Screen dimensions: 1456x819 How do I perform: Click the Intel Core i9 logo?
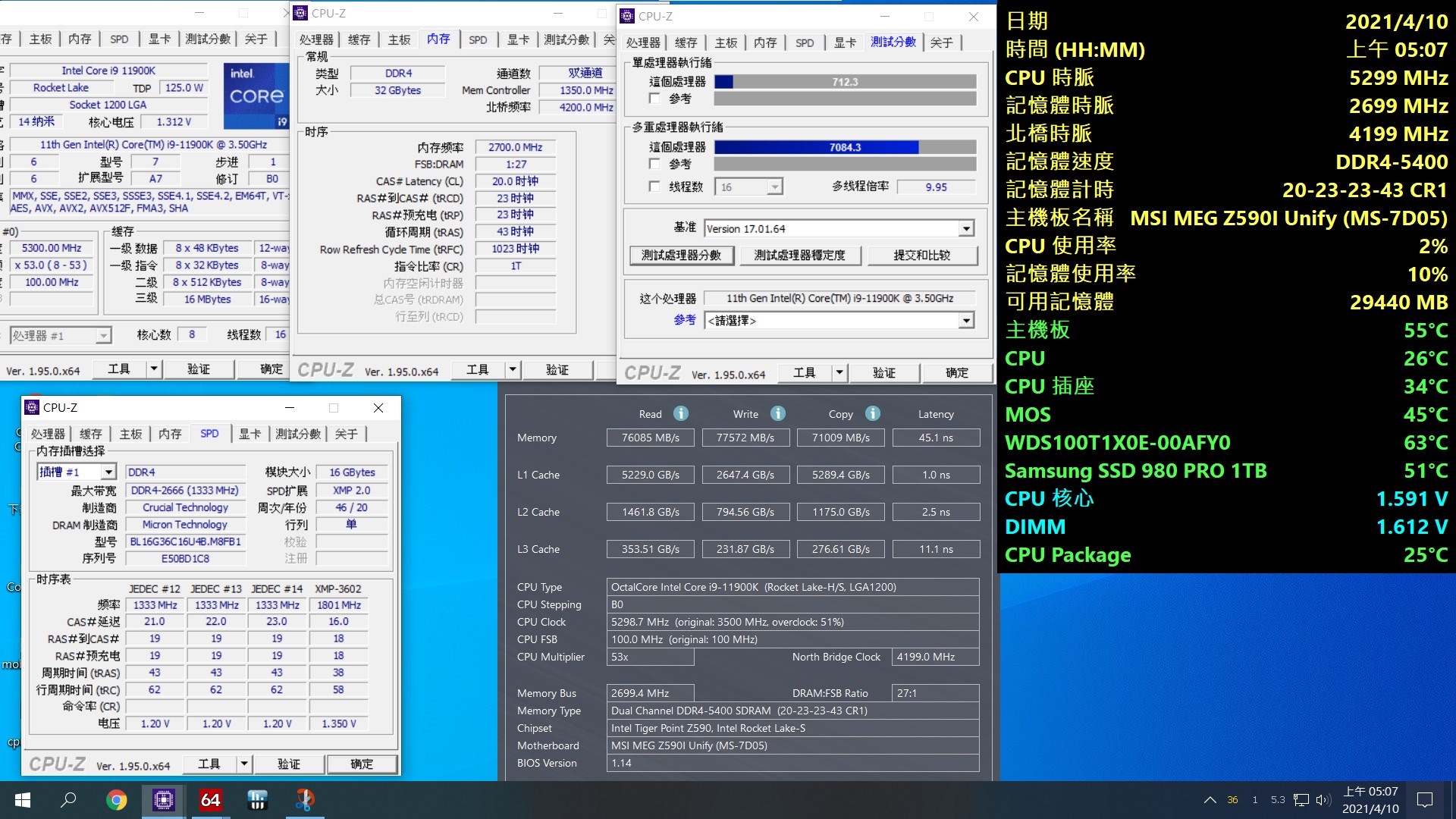click(x=257, y=96)
